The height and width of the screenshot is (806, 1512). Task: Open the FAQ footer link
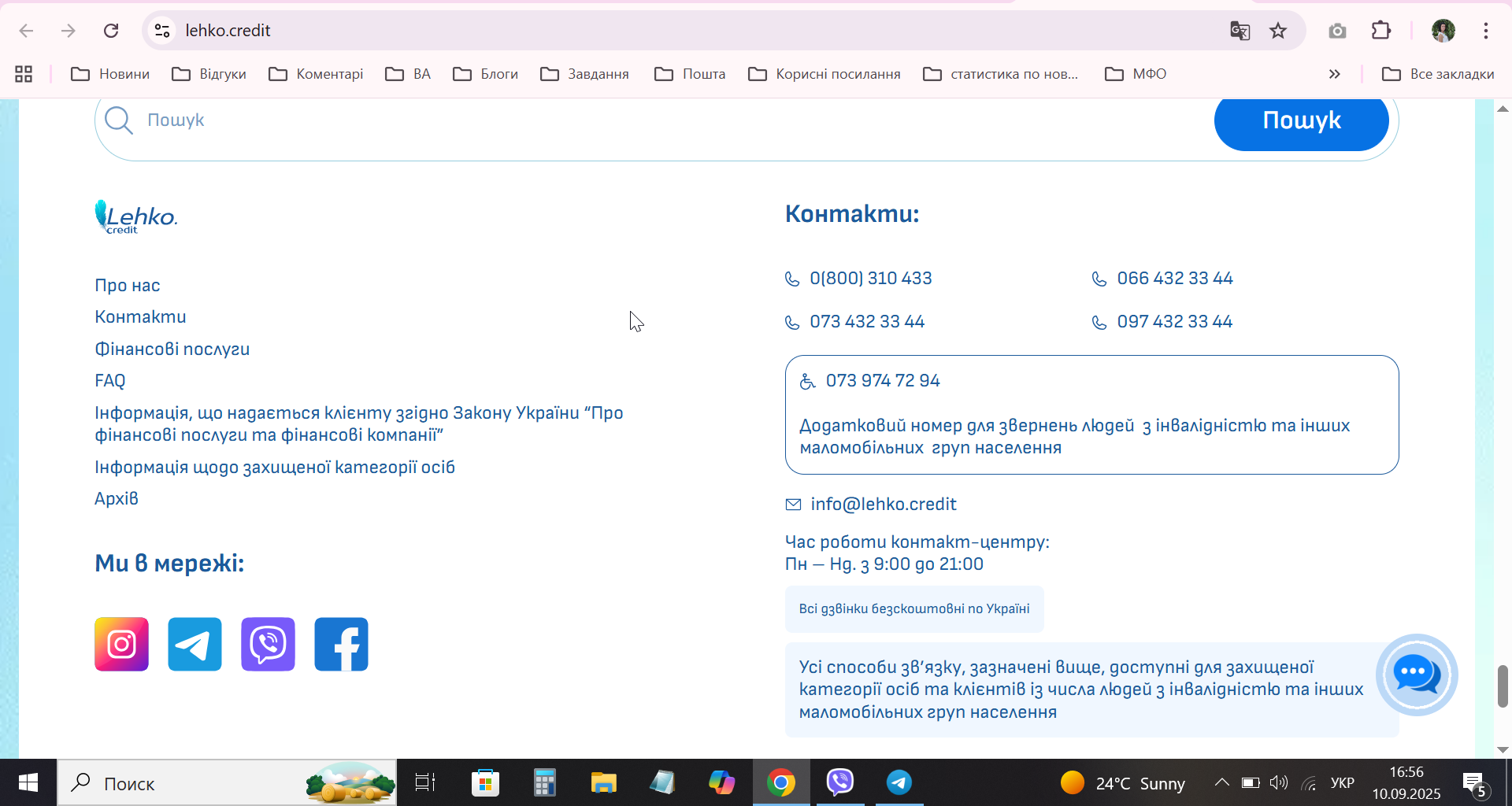[110, 380]
